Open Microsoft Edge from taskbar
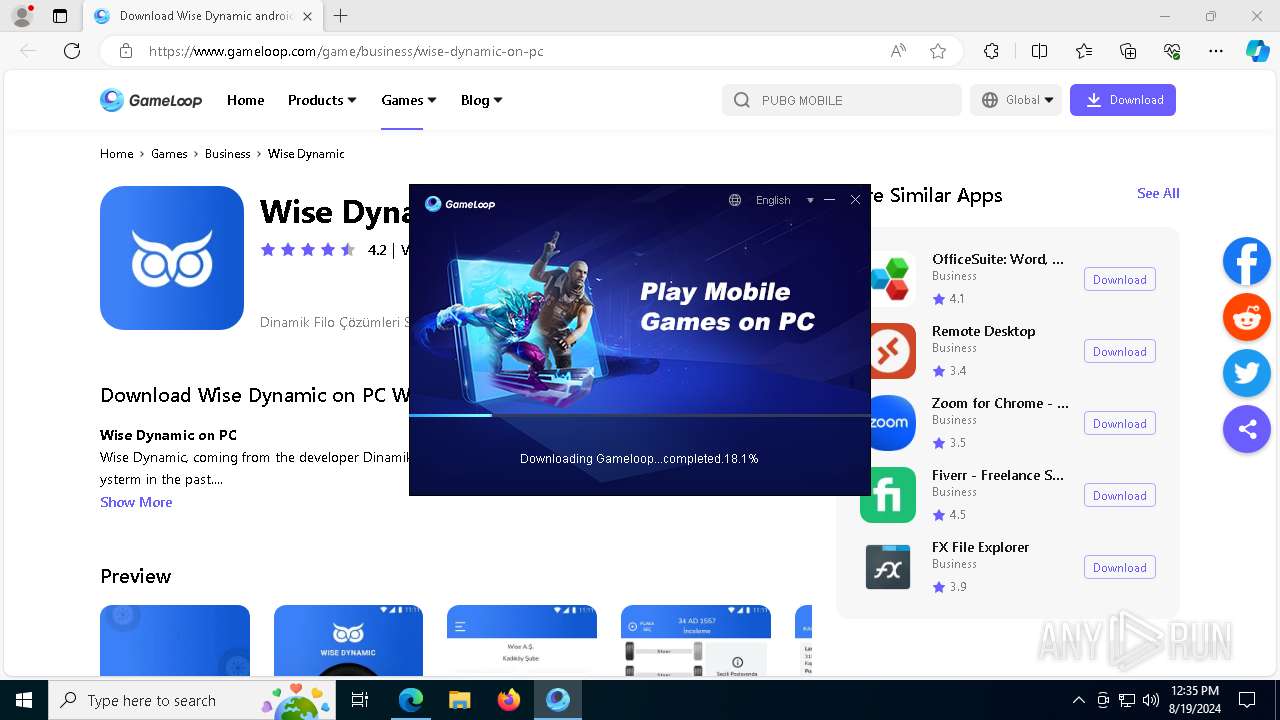Screen dimensions: 1280x720 pyautogui.click(x=411, y=700)
